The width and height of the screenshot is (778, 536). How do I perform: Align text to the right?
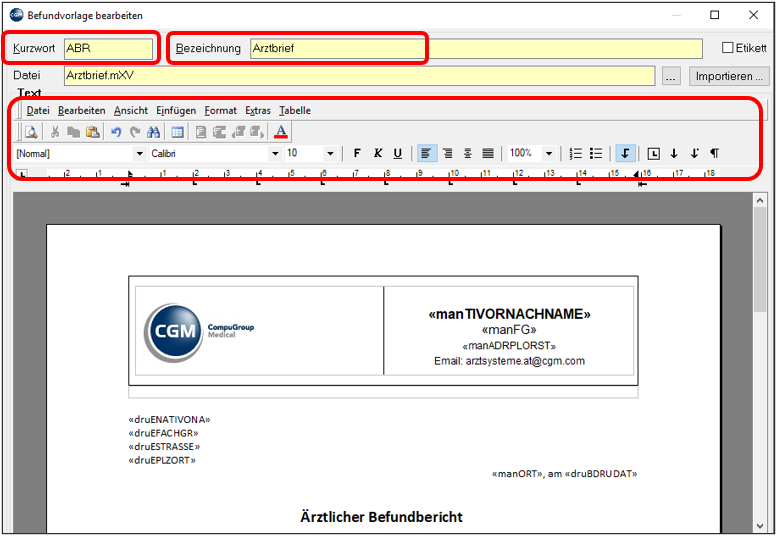point(448,153)
